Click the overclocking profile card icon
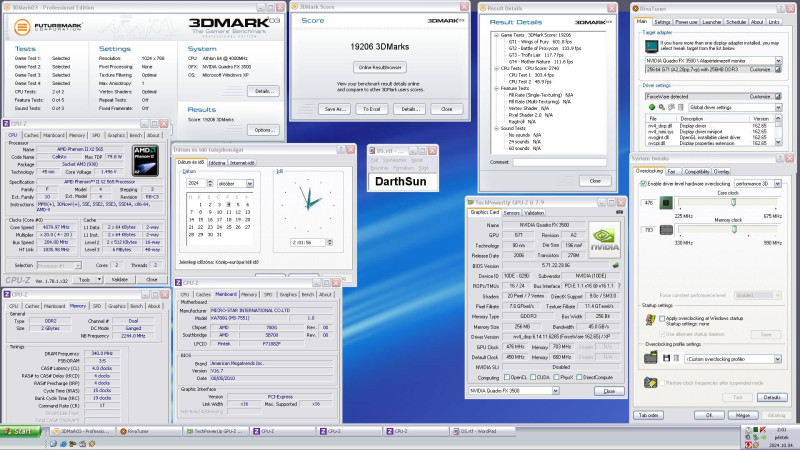 651,357
